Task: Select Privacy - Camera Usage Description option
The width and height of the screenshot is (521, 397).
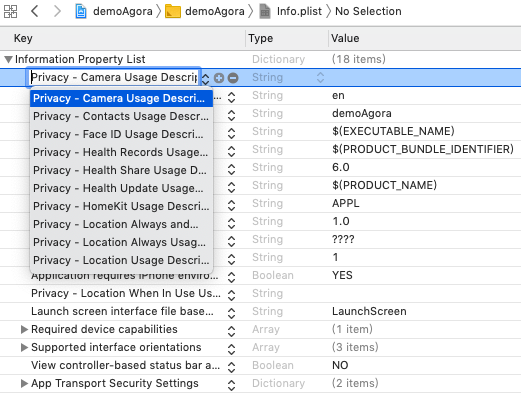Action: 121,98
